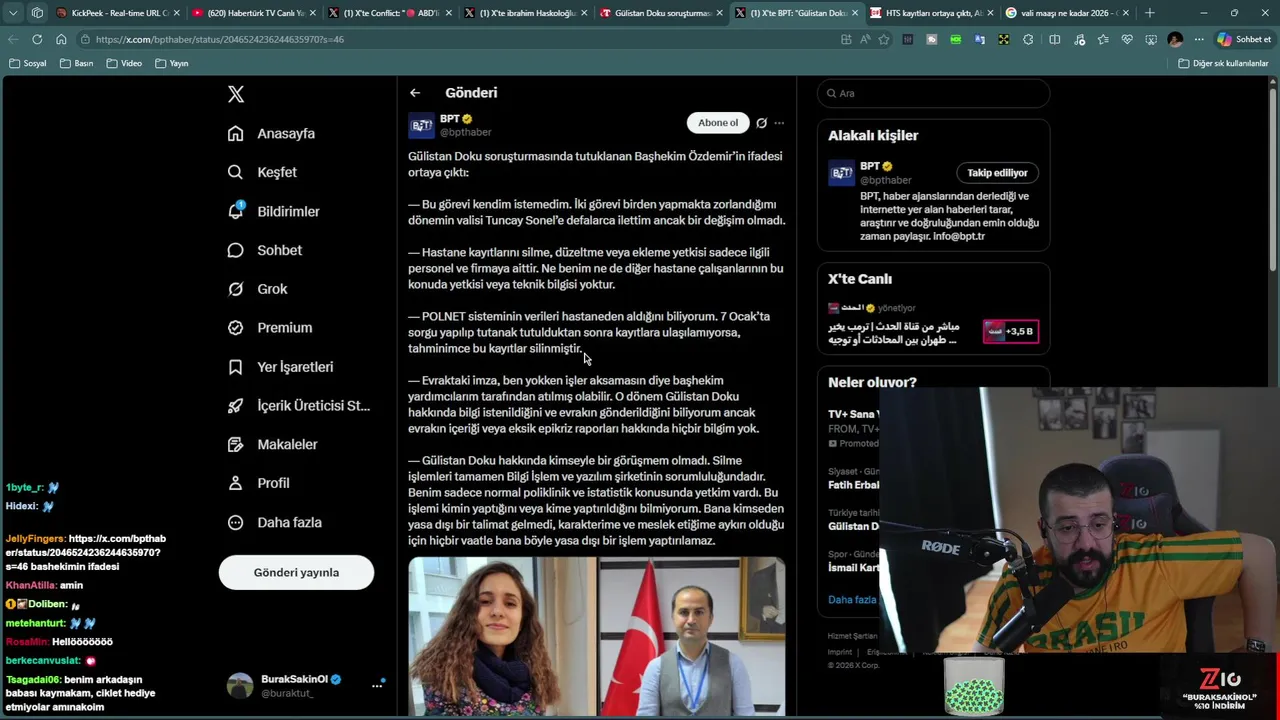Click Daha fazla link under trends
This screenshot has width=1280, height=720.
pyautogui.click(x=852, y=600)
